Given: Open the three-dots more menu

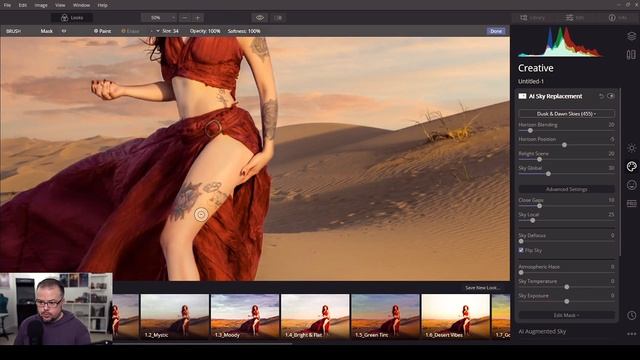Looking at the screenshot, I should click(631, 334).
